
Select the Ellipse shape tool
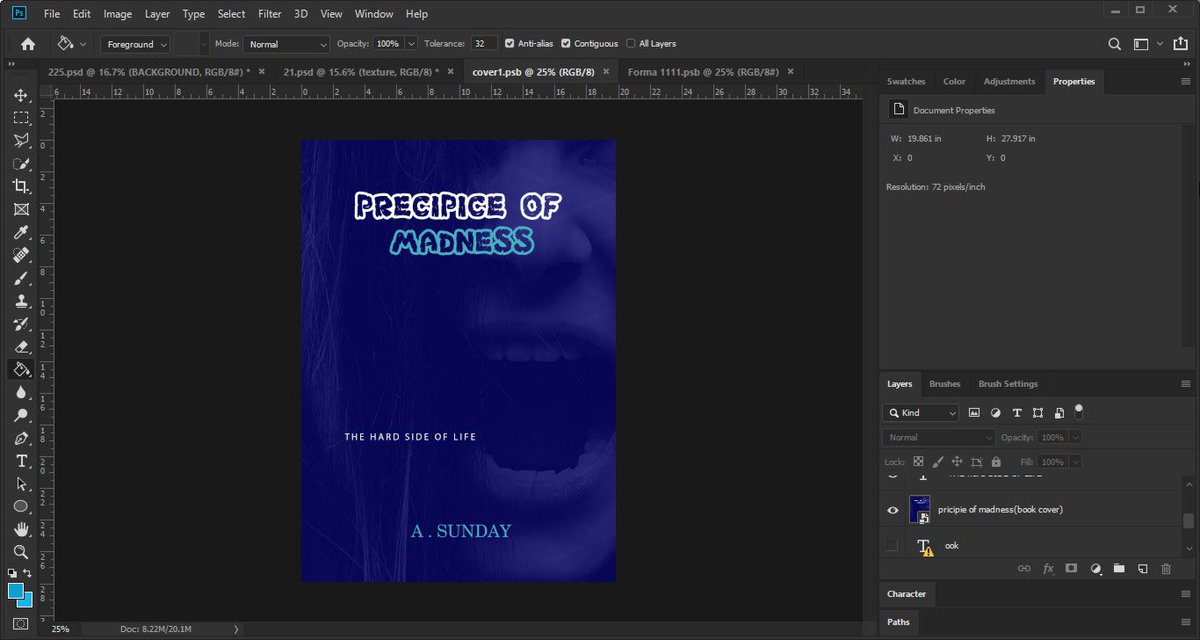point(21,507)
